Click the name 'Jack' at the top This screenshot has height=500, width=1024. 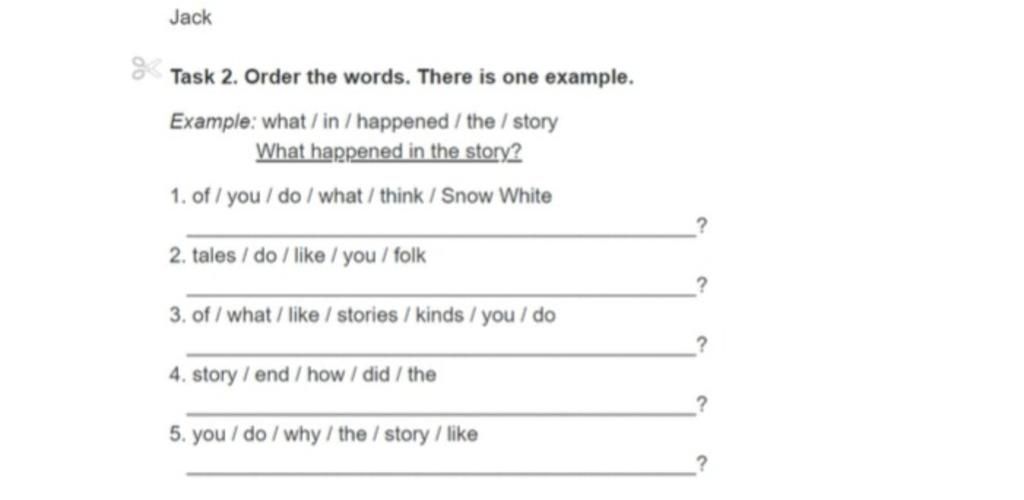(x=190, y=18)
